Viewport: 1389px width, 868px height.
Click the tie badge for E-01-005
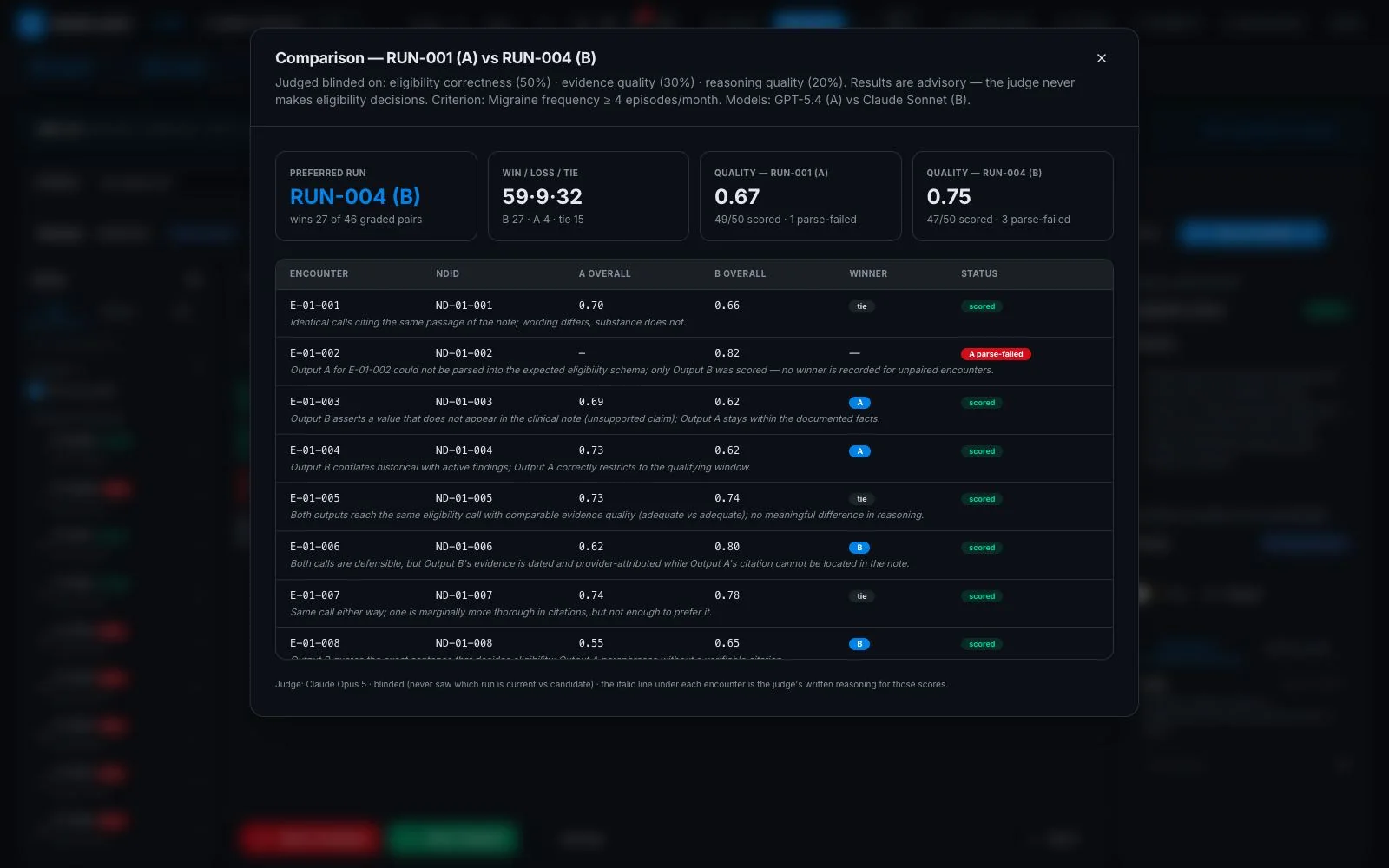click(862, 499)
